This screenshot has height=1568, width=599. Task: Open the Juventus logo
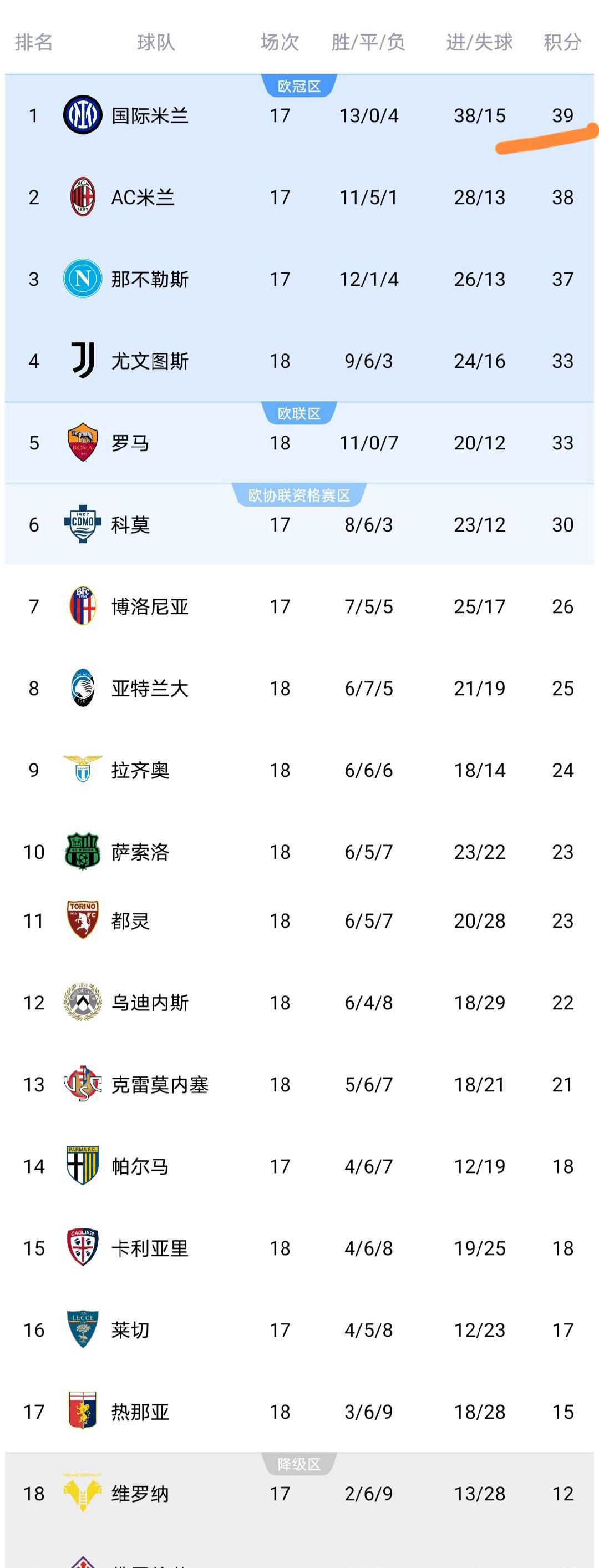(x=82, y=360)
